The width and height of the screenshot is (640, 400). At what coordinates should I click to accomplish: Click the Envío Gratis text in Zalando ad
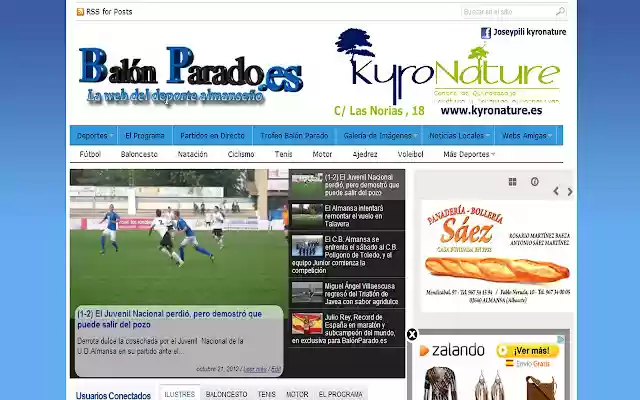tap(533, 364)
